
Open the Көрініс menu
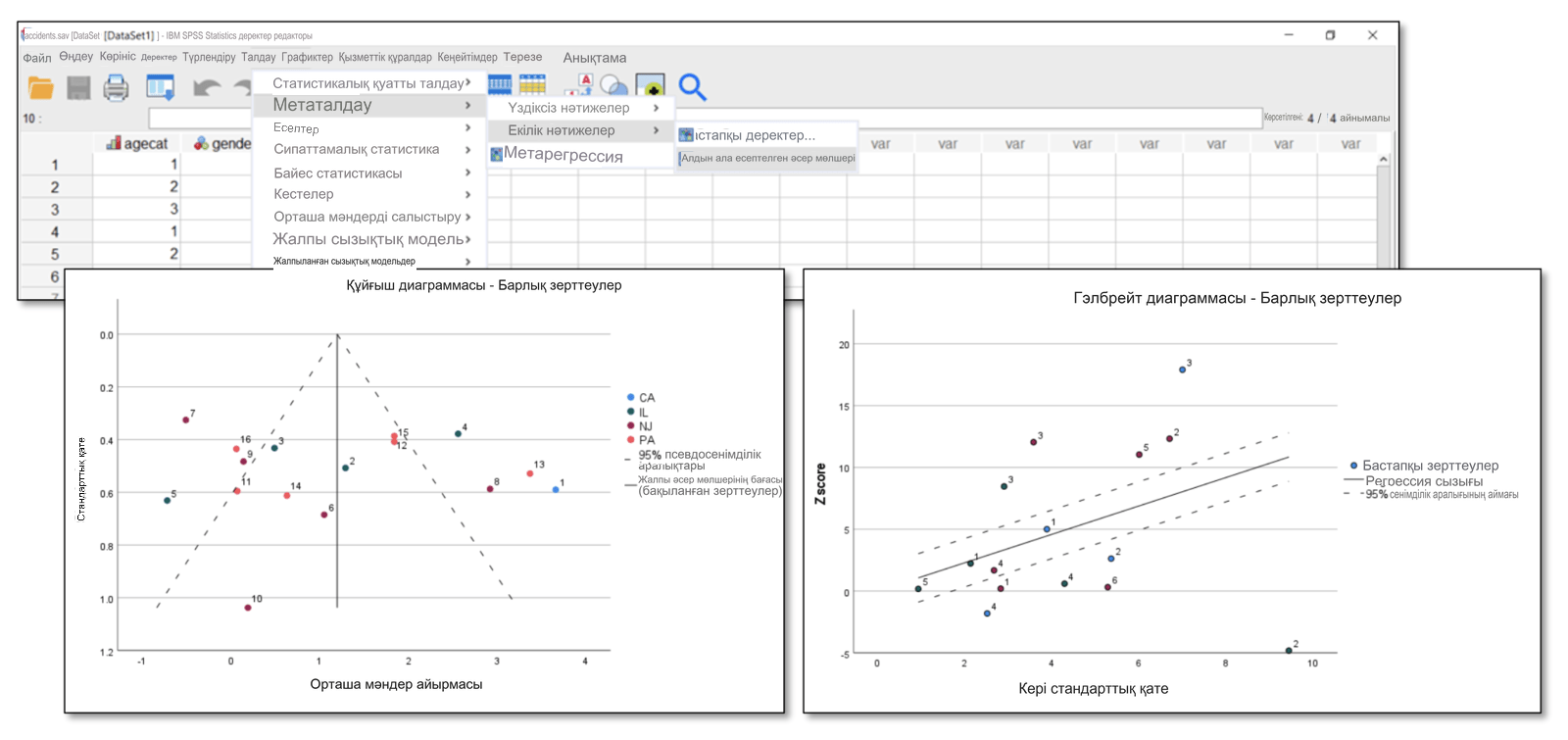[118, 57]
